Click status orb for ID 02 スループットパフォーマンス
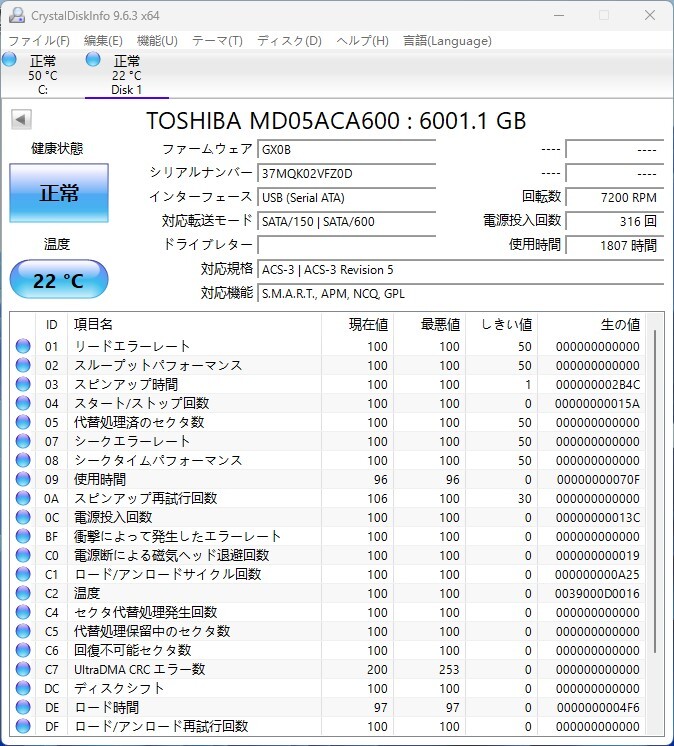Screen dimensions: 674x746 tap(23, 365)
